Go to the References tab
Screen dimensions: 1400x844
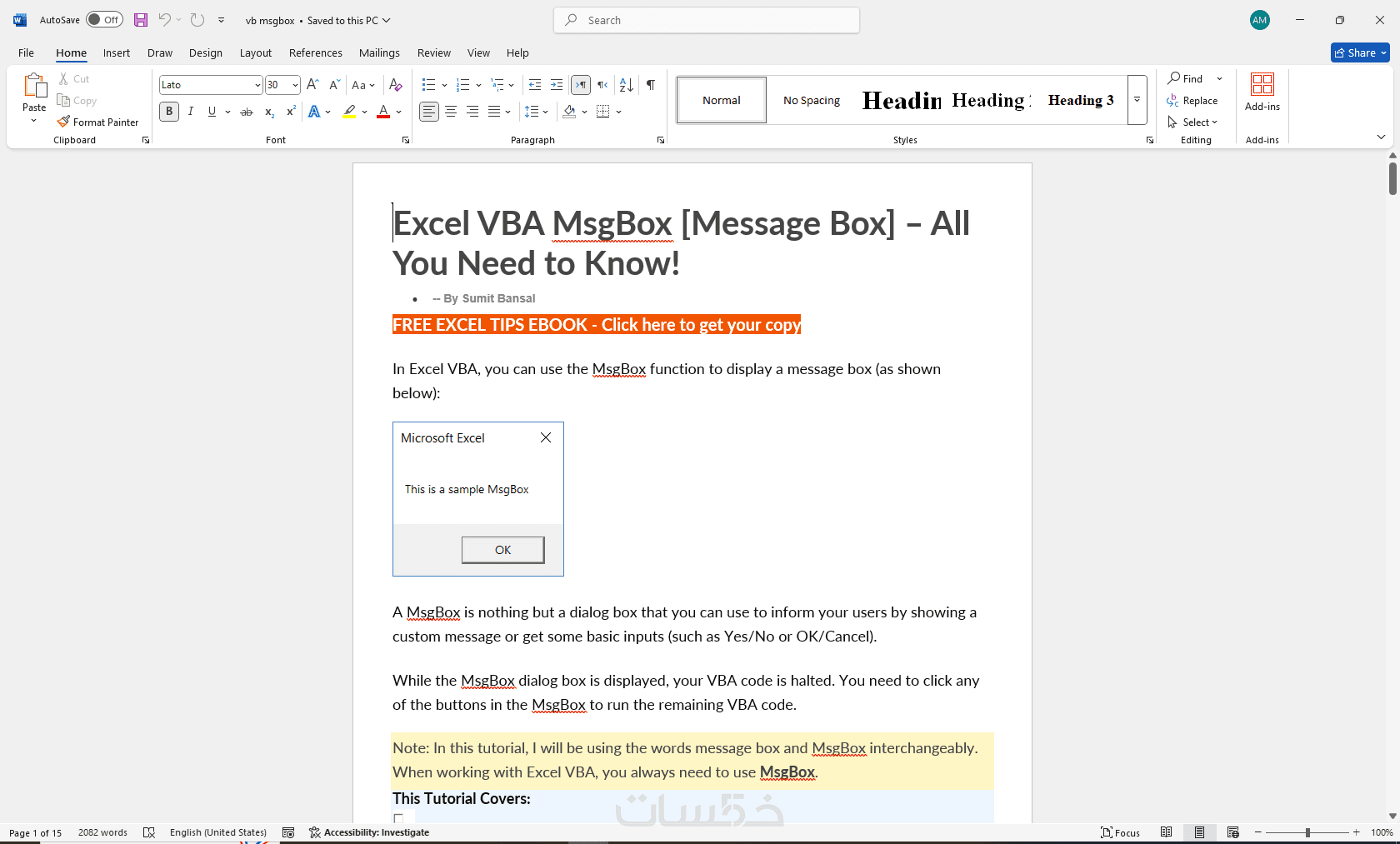(x=316, y=52)
